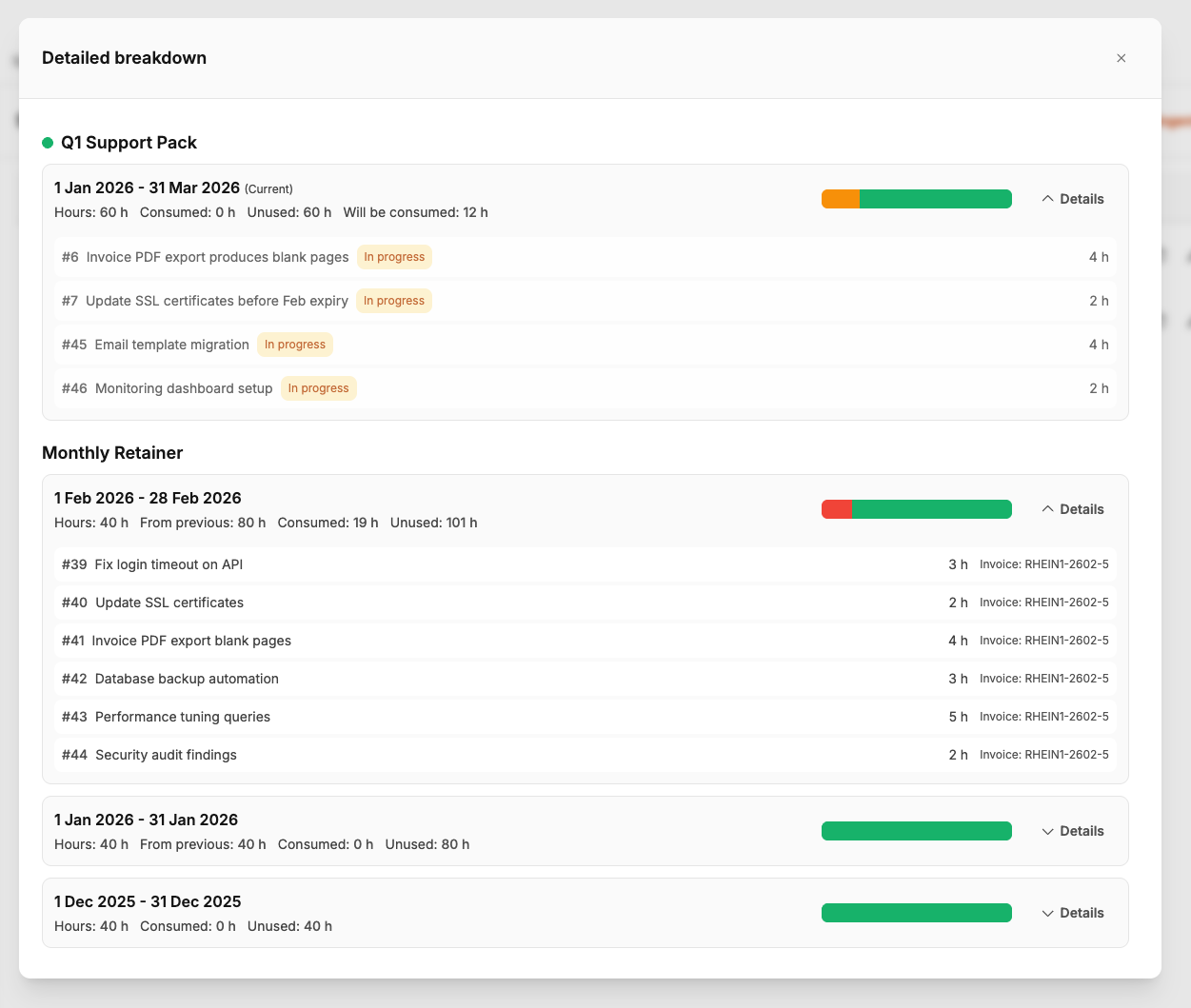The image size is (1191, 1008).
Task: Click the green status dot beside Q1 Support Pack
Action: (48, 143)
